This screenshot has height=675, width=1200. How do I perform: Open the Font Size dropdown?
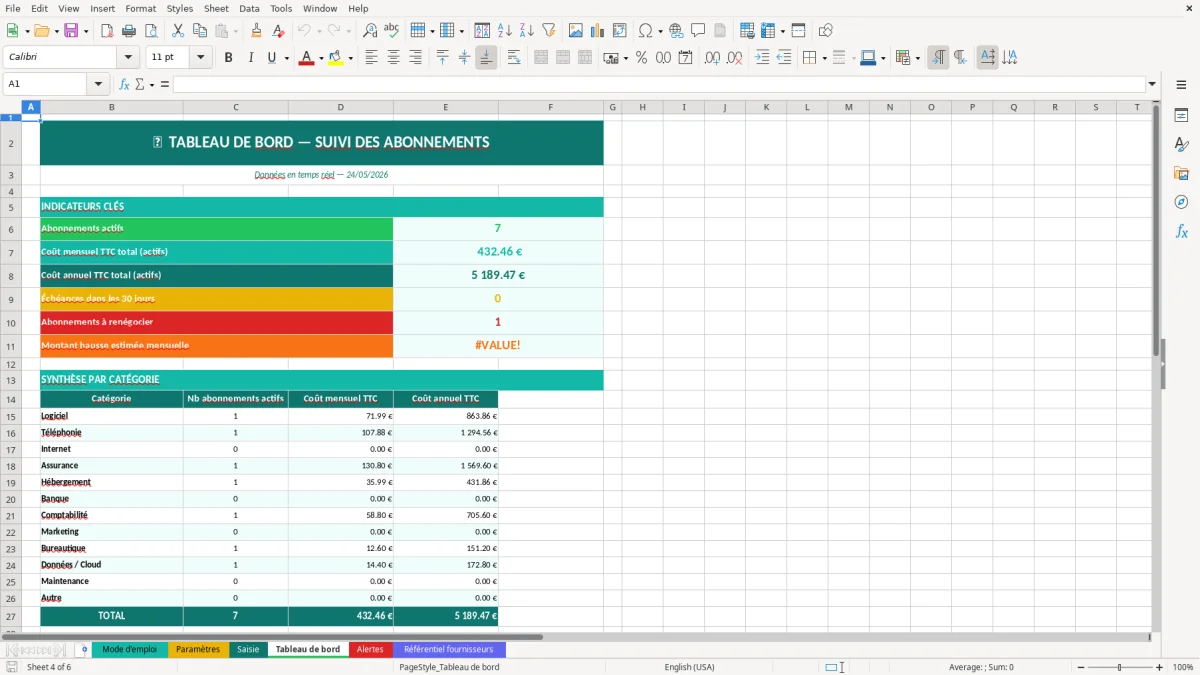click(x=201, y=58)
